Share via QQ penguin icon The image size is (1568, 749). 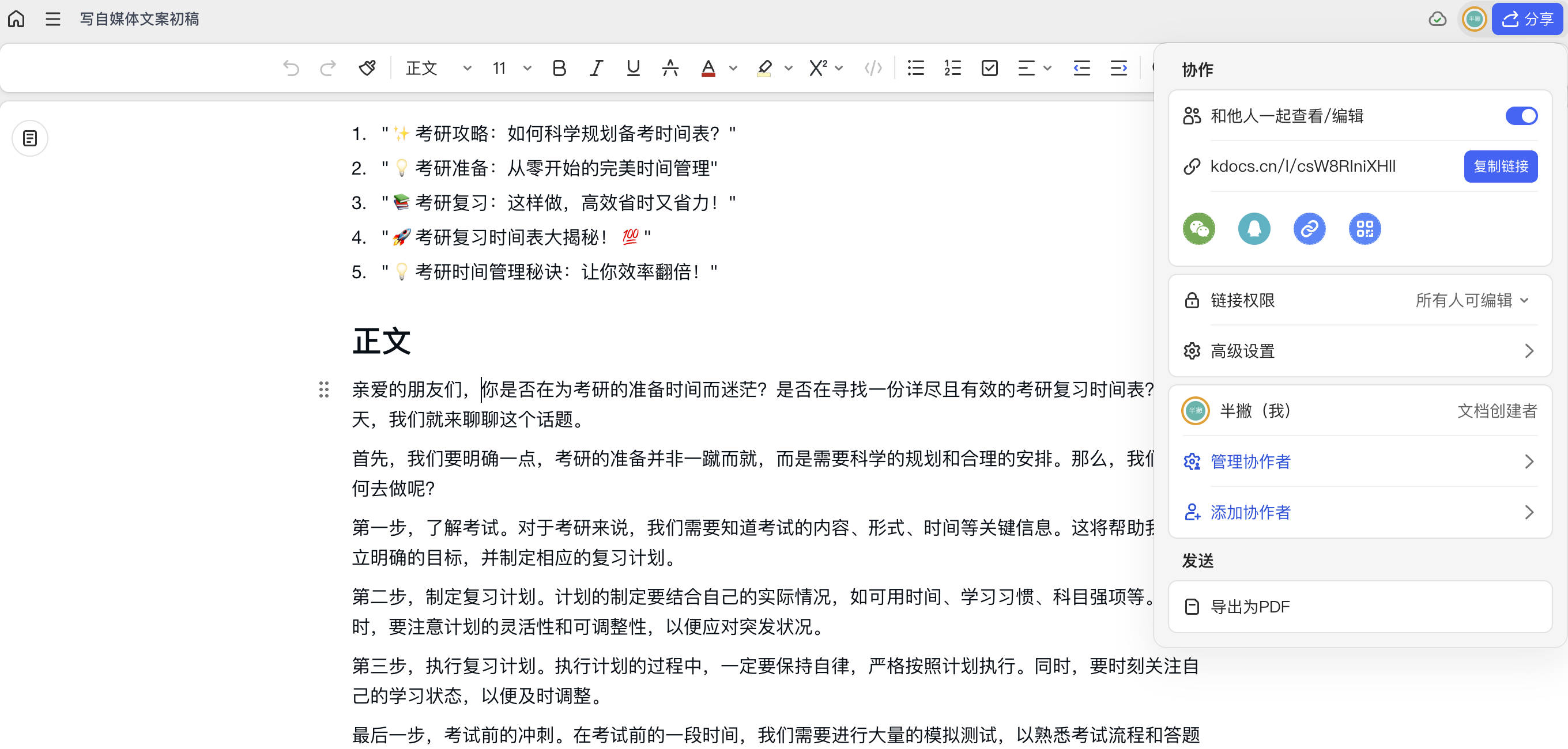pyautogui.click(x=1254, y=229)
